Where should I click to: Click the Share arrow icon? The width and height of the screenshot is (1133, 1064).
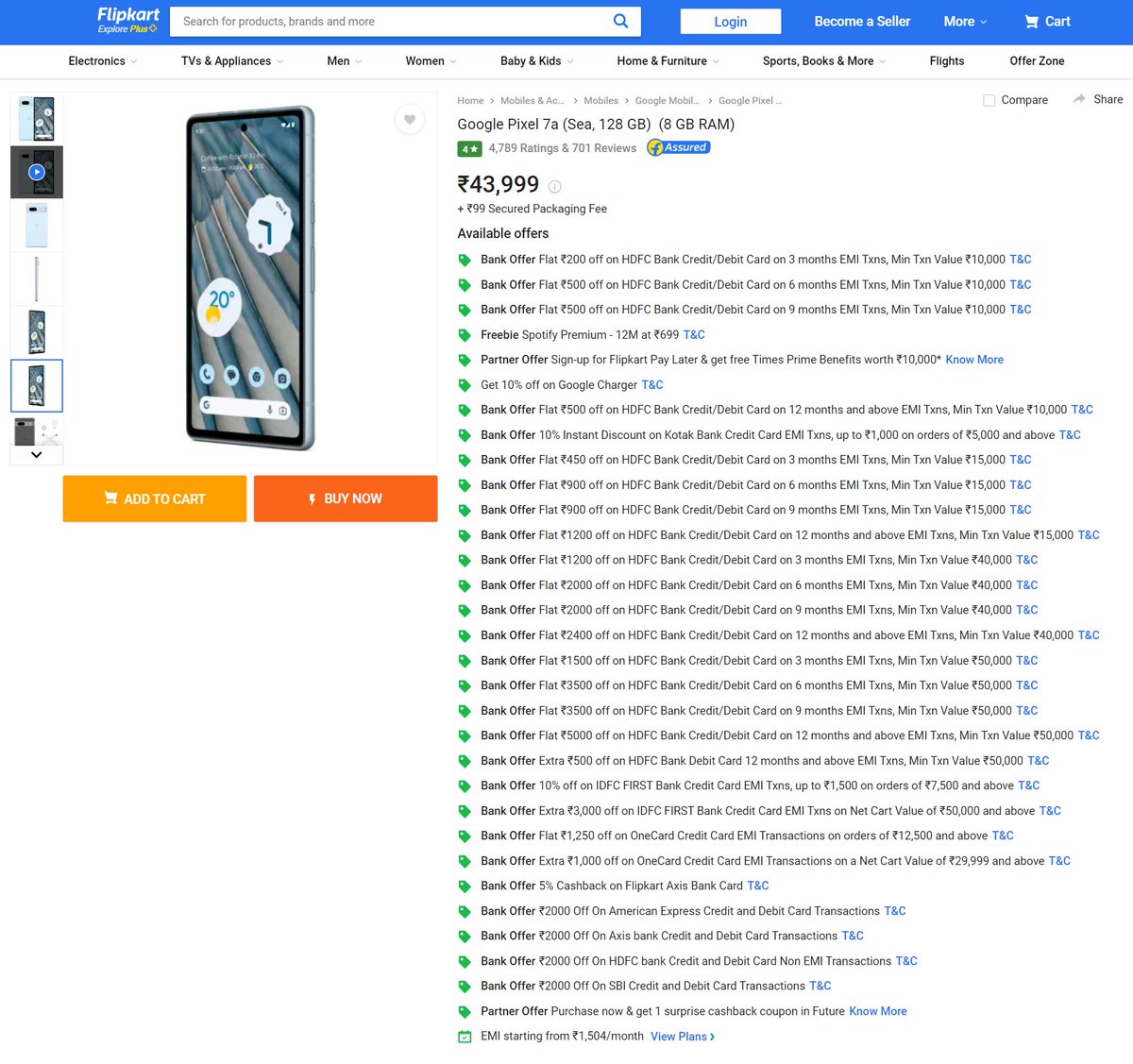[x=1079, y=99]
